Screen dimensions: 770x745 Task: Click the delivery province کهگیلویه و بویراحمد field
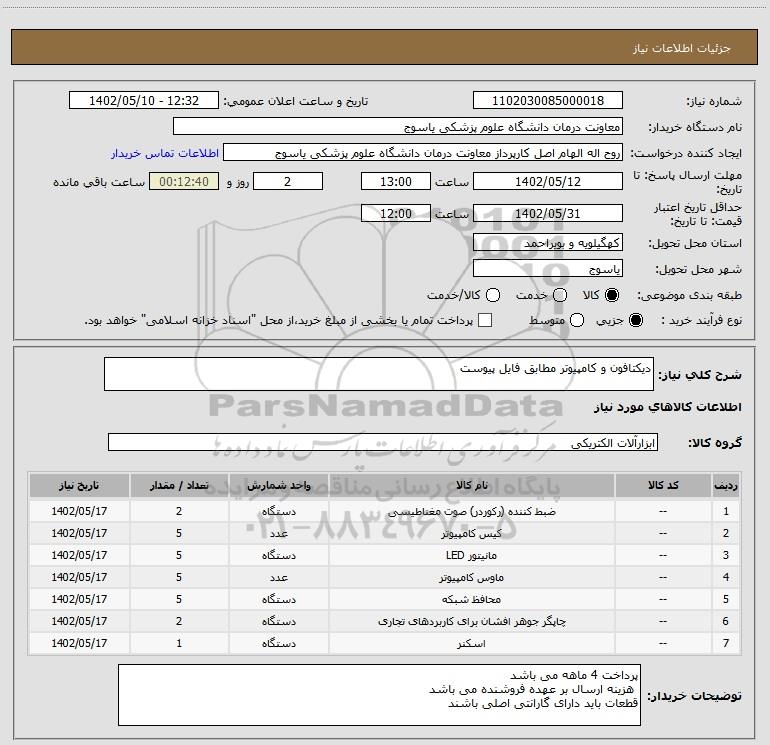548,242
